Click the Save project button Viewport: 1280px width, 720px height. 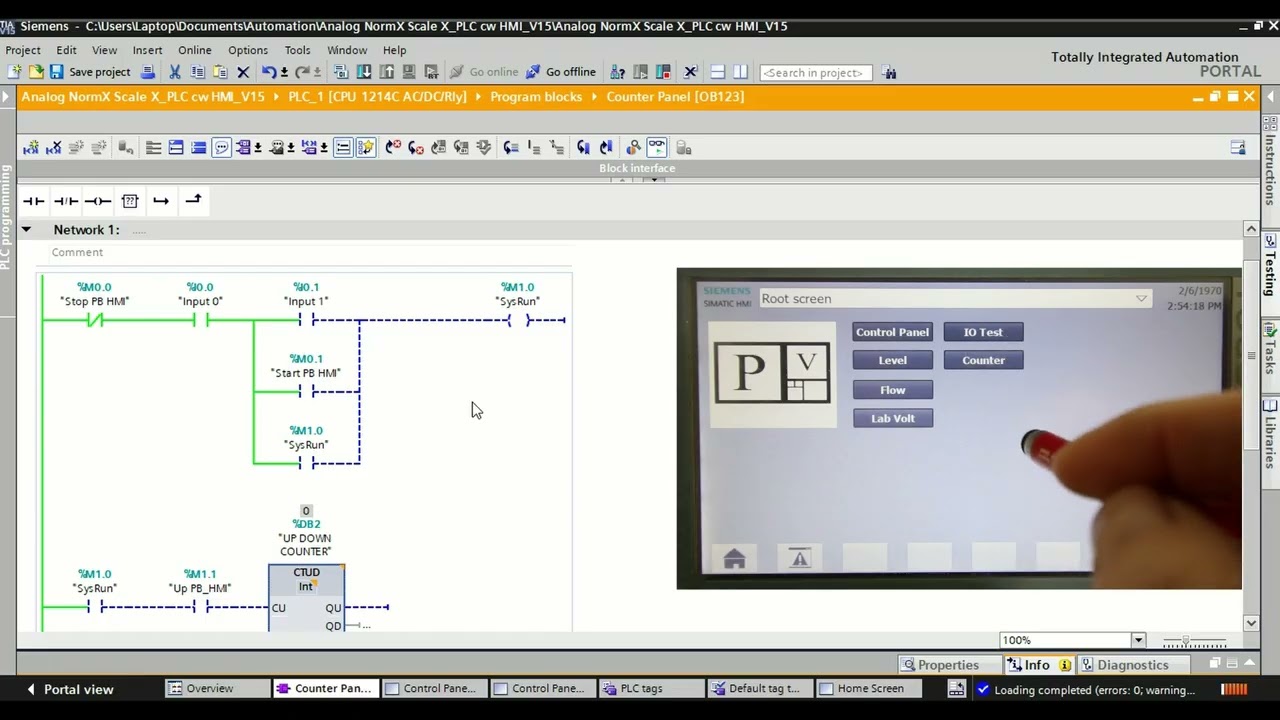pyautogui.click(x=90, y=72)
